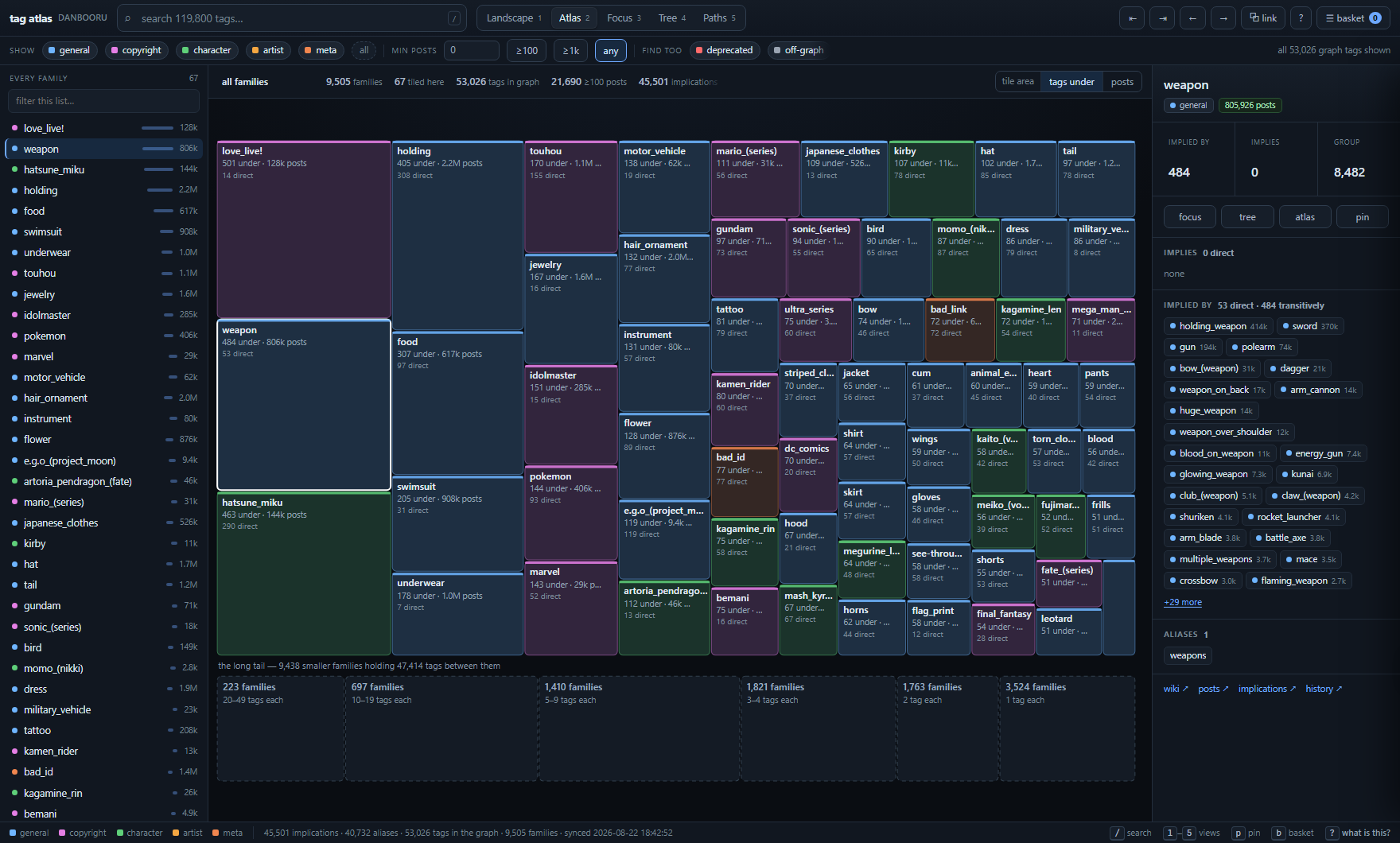Open the 3,524 families long tail bucket
The height and width of the screenshot is (843, 1400).
point(1067,728)
